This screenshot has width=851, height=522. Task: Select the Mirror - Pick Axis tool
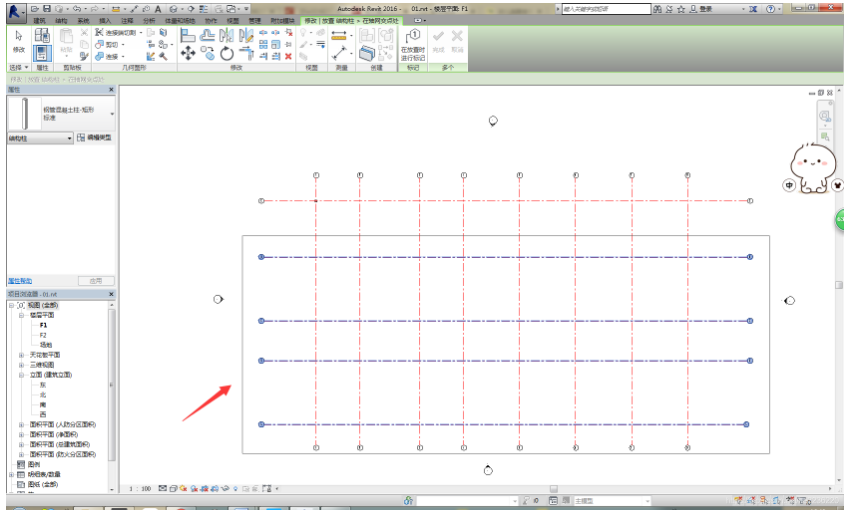click(227, 36)
